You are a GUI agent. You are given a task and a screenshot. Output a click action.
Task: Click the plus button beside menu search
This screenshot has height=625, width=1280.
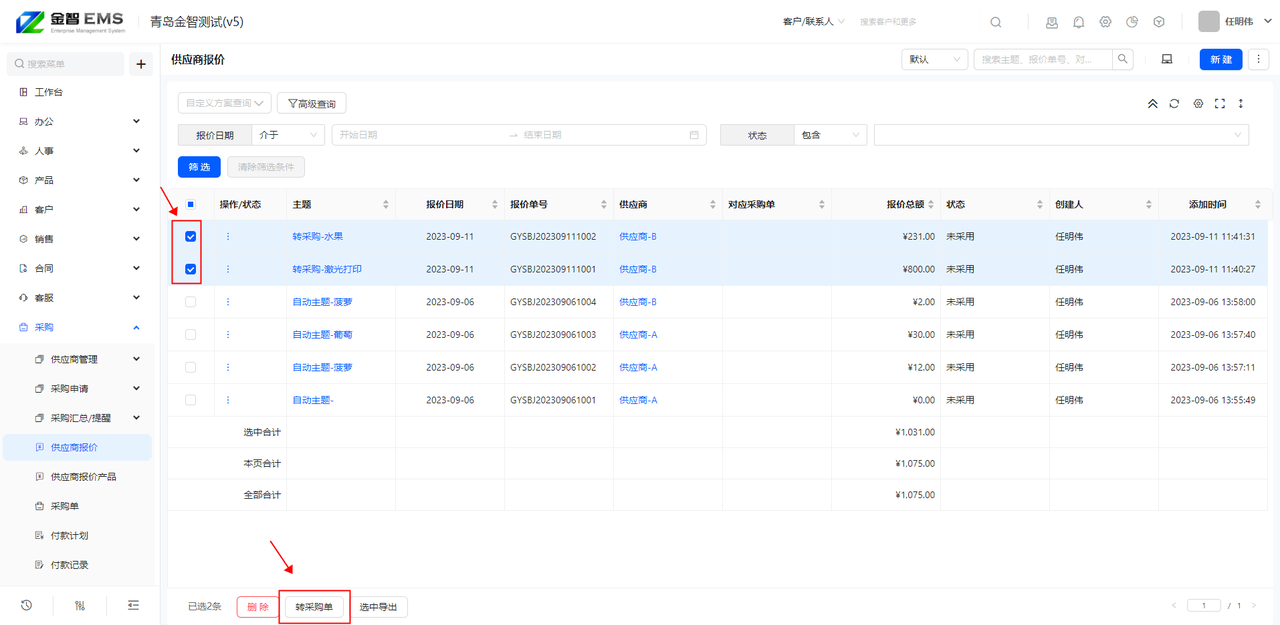pyautogui.click(x=141, y=64)
